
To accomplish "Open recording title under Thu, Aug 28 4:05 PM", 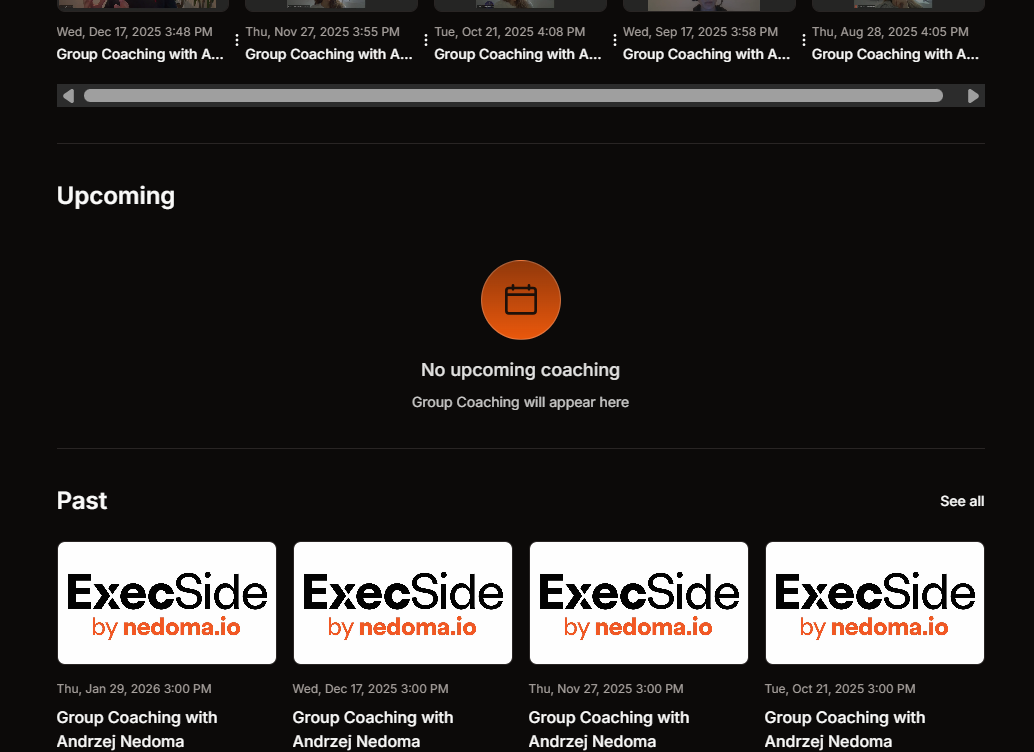I will (x=896, y=54).
